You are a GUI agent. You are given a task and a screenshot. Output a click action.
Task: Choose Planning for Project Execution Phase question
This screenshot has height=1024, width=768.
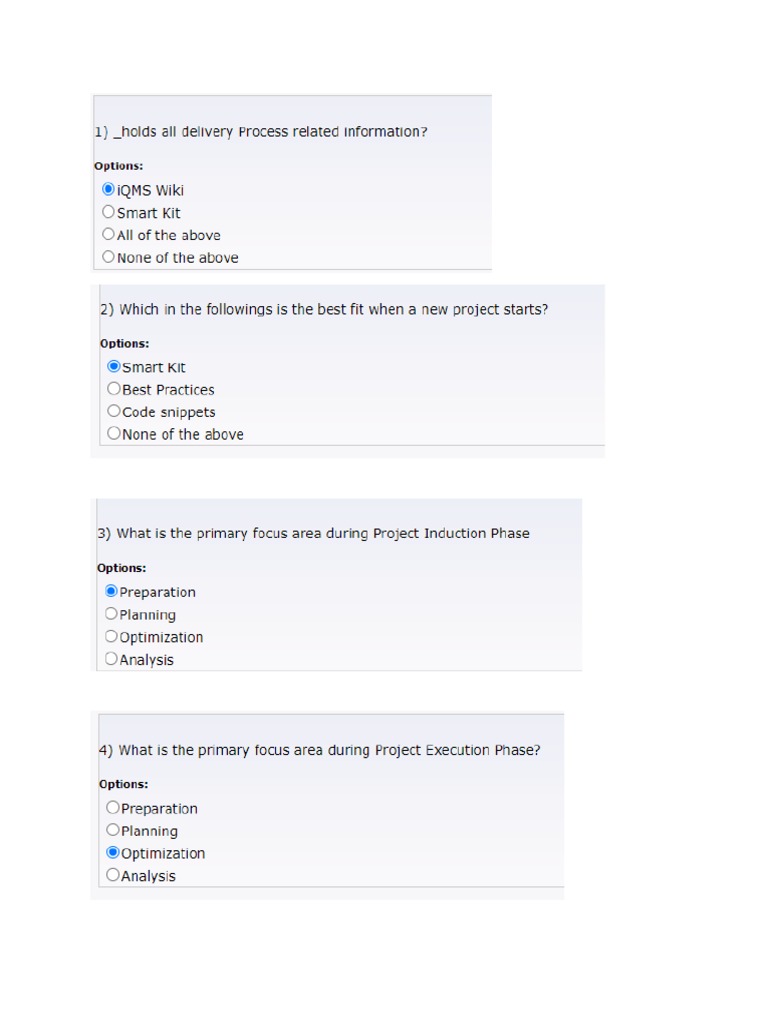pos(113,830)
